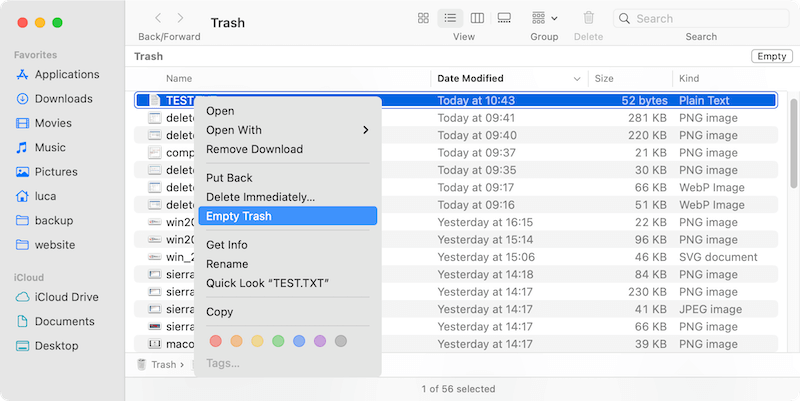Select Put Back menu entry
This screenshot has width=800, height=401.
288,178
